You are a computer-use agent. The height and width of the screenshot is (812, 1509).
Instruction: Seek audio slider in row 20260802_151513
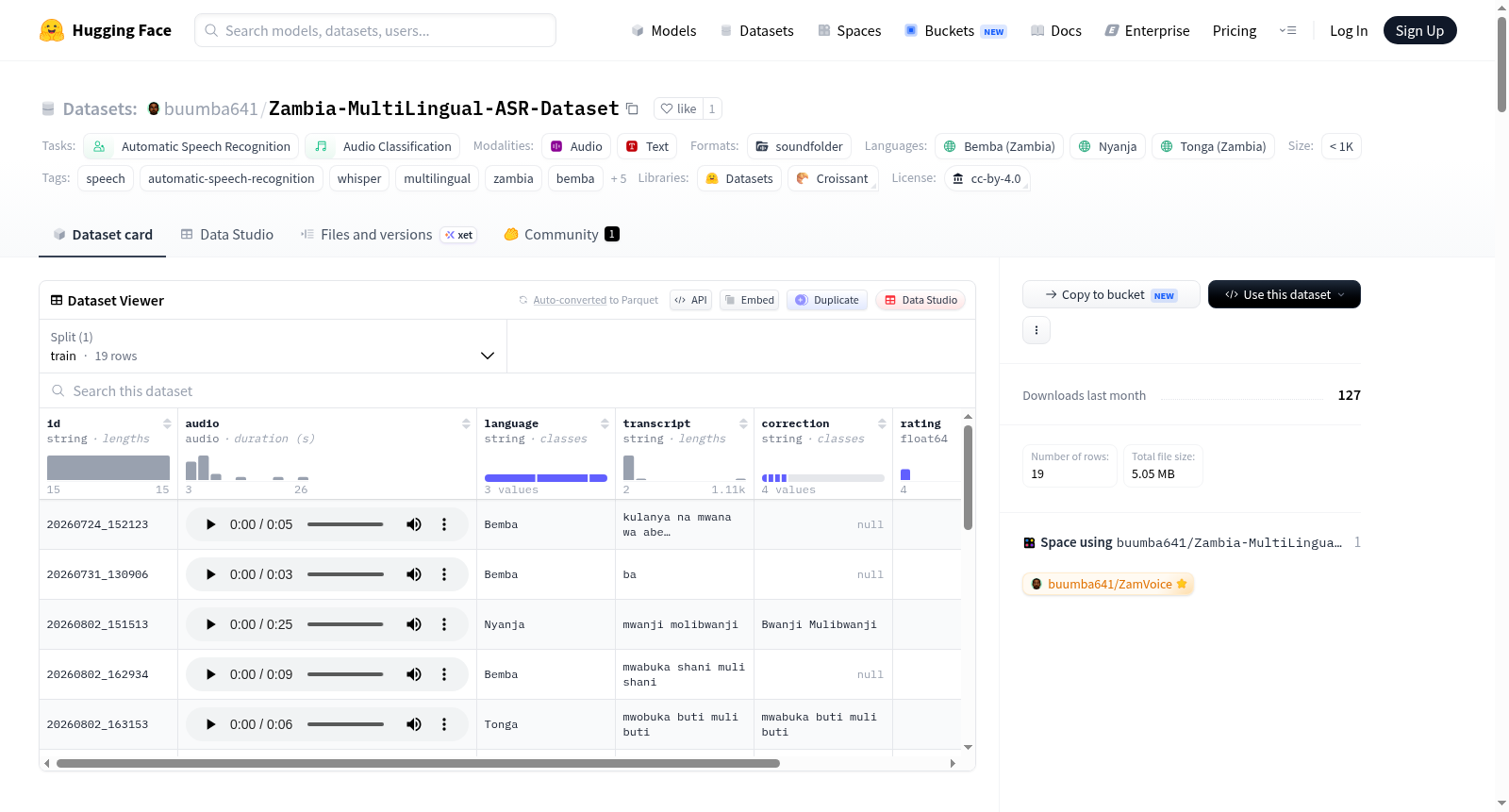(x=345, y=624)
